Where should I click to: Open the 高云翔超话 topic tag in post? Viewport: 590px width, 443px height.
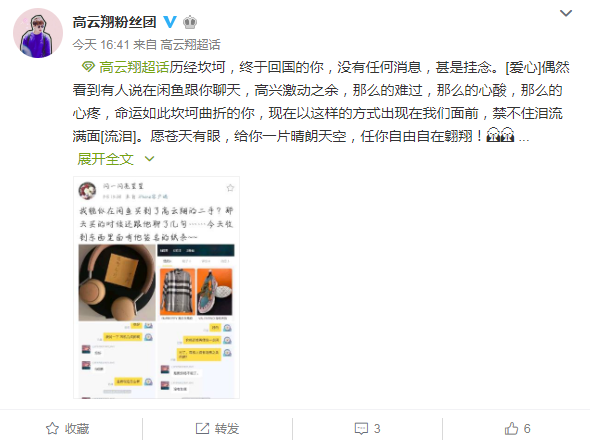tap(134, 67)
